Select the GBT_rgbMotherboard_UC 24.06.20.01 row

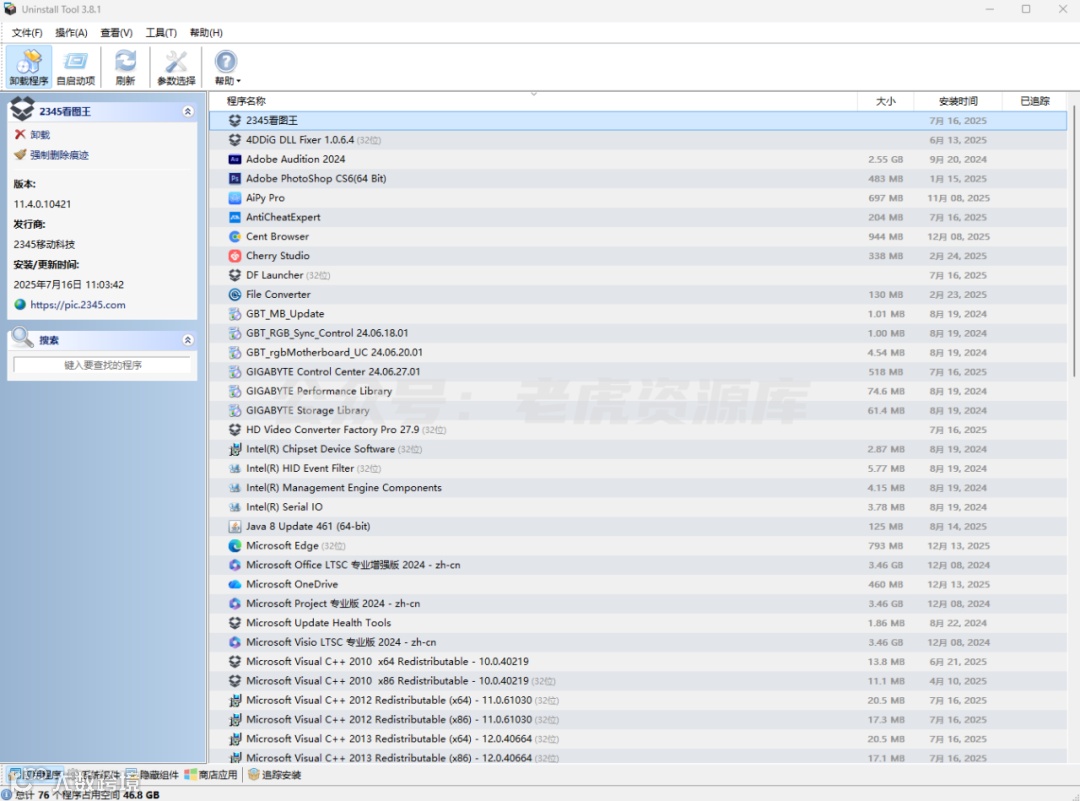pos(638,352)
